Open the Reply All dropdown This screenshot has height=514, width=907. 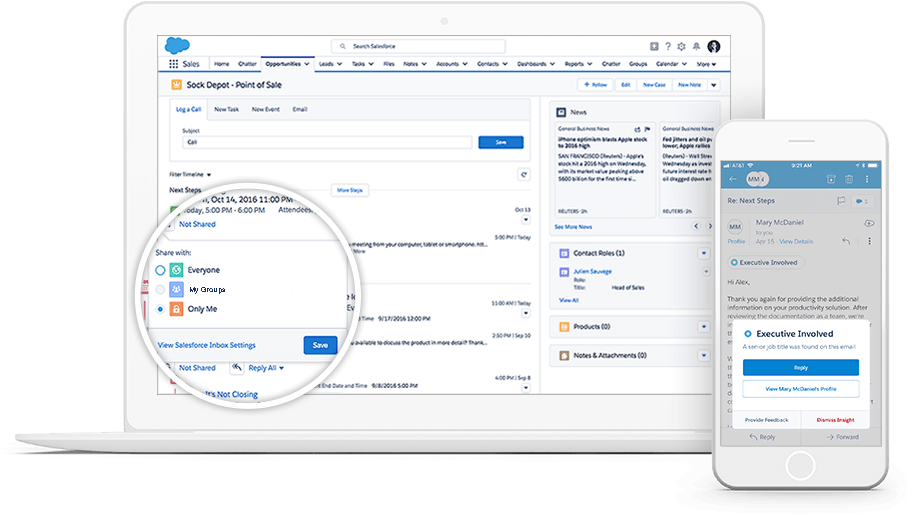pyautogui.click(x=282, y=368)
